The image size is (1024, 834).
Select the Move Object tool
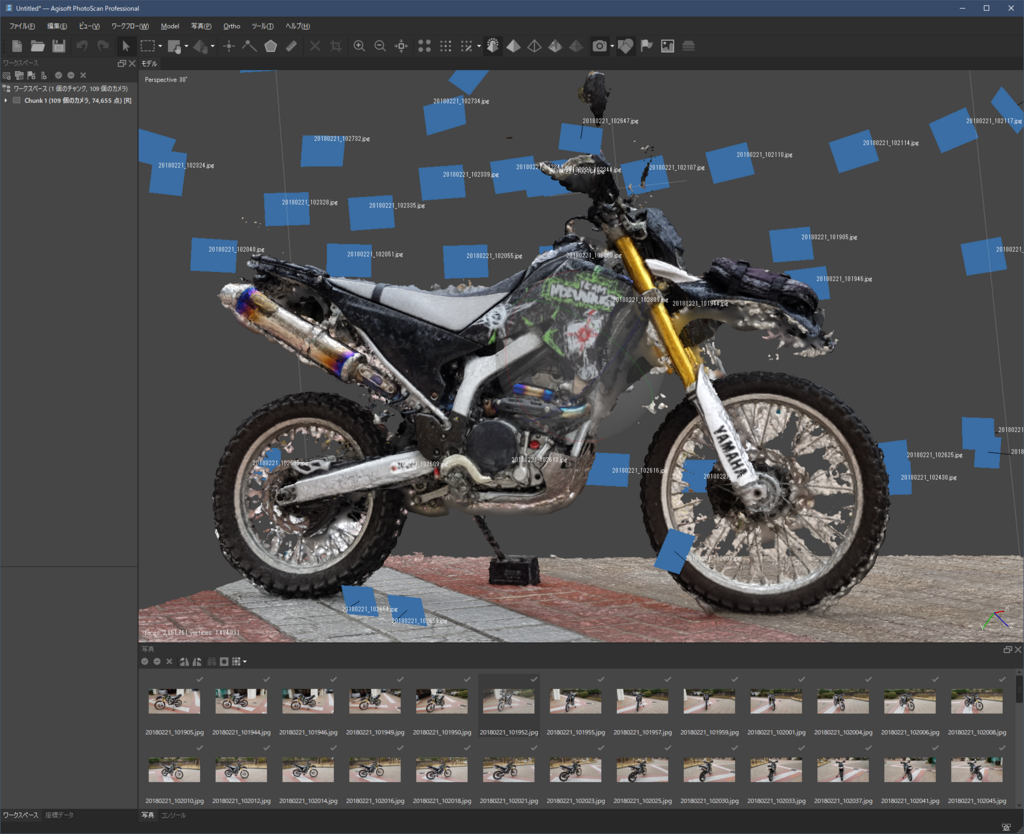200,46
